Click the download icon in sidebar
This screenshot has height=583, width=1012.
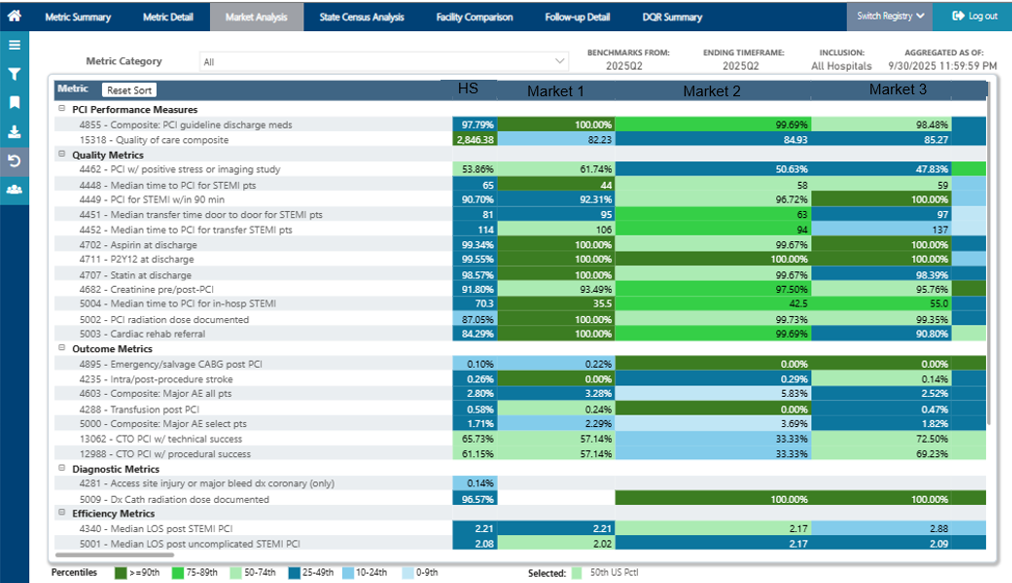[14, 132]
